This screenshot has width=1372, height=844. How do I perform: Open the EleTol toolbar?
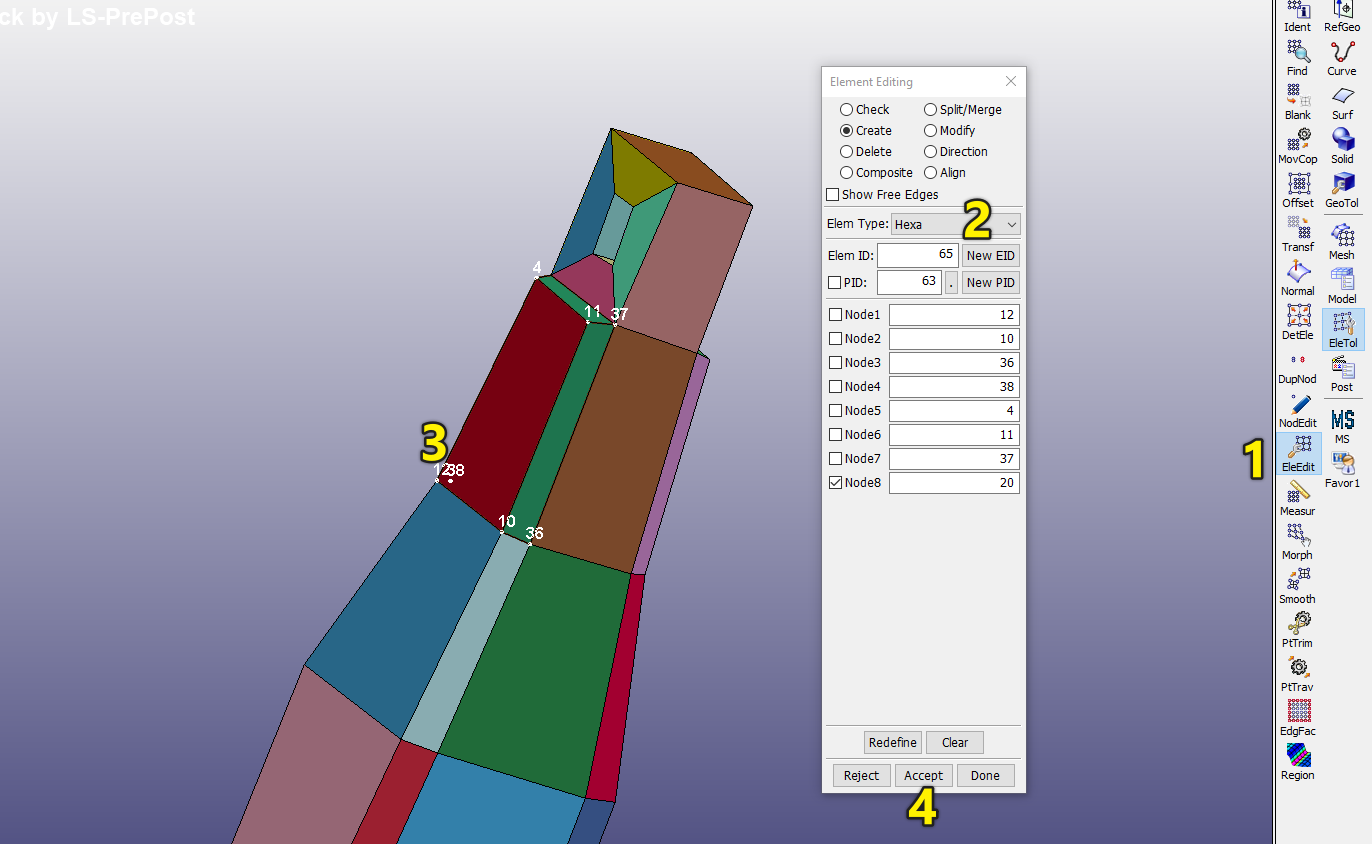tap(1342, 329)
